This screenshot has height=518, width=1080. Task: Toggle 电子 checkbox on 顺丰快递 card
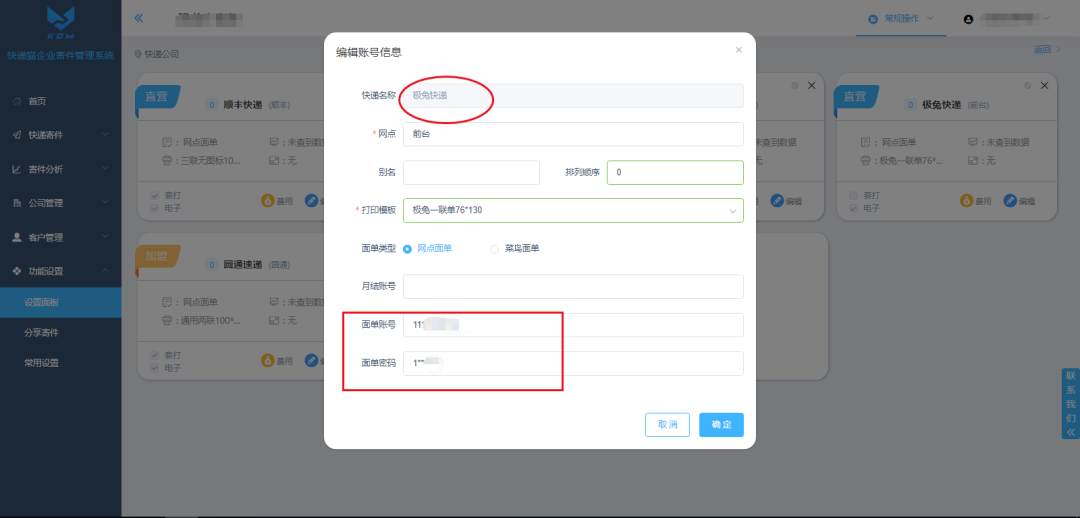click(x=154, y=207)
